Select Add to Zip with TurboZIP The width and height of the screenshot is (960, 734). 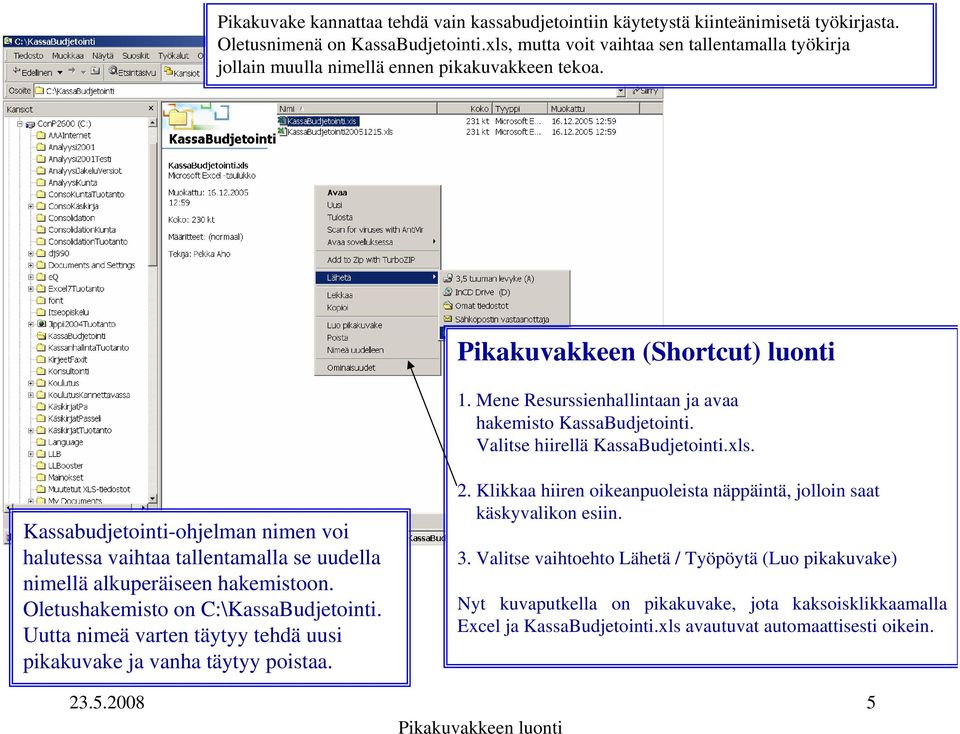(377, 260)
